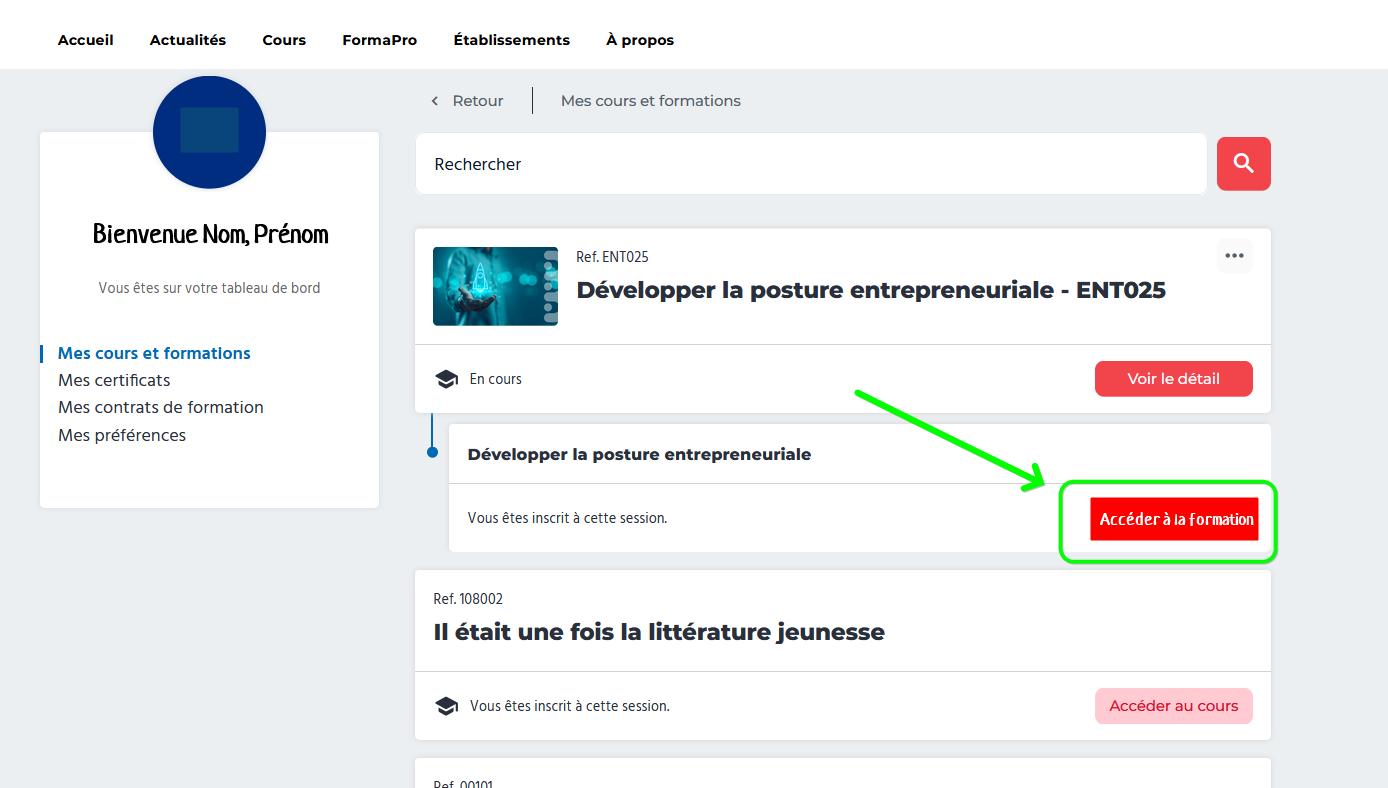Click the Rechercher search field

pos(811,164)
